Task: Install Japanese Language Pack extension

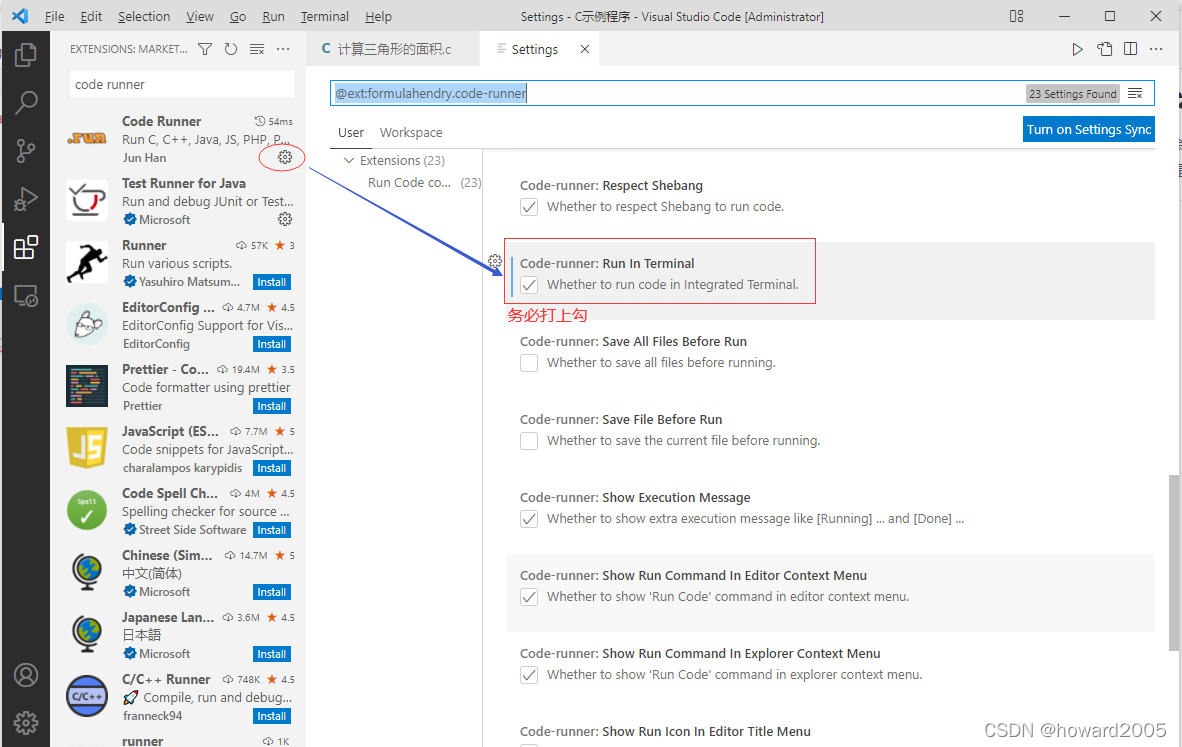Action: [271, 654]
